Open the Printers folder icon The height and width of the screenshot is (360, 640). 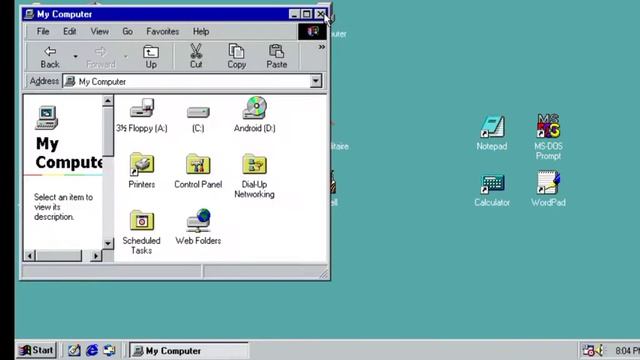pos(142,171)
